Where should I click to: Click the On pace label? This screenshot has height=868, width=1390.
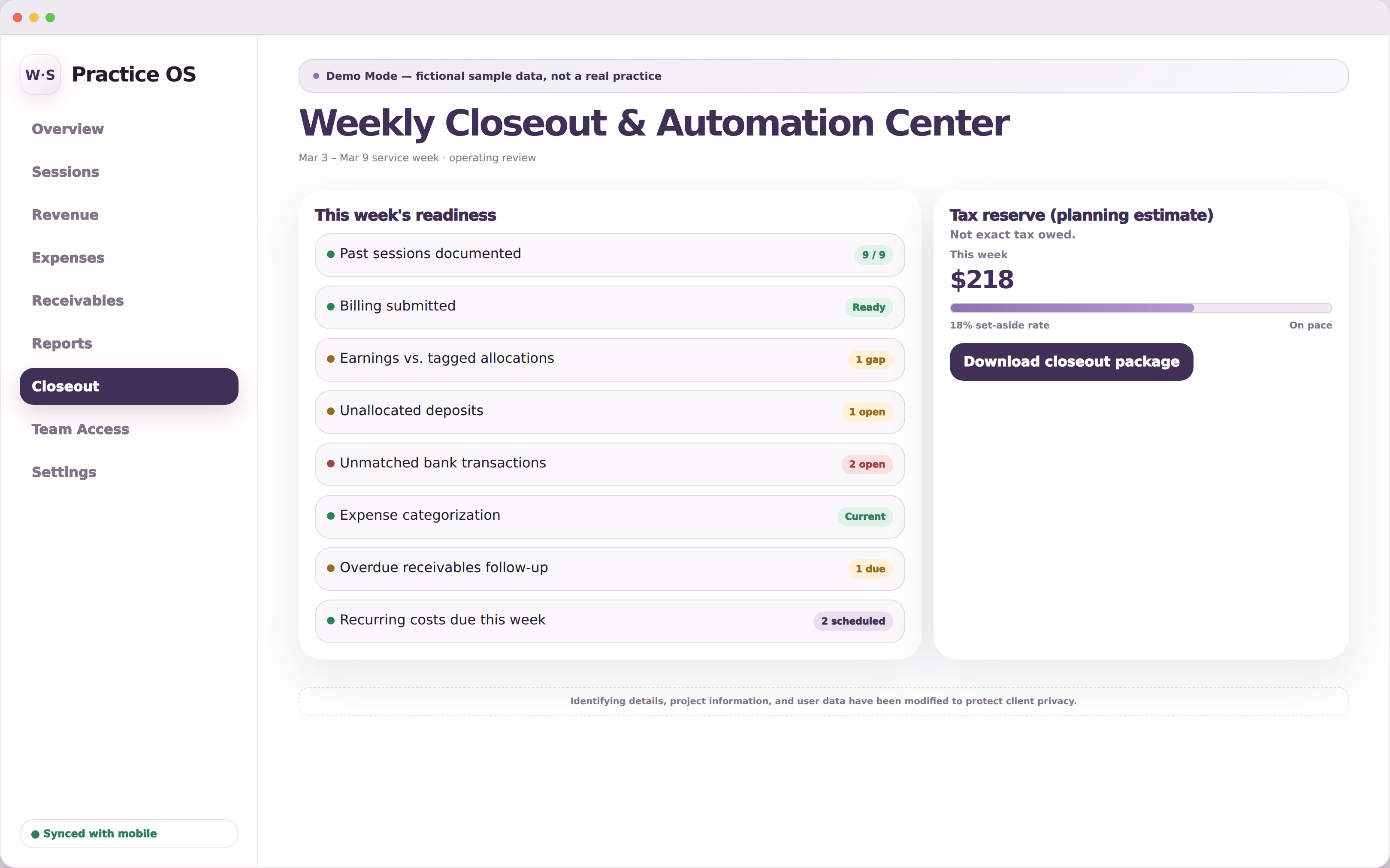click(x=1310, y=325)
